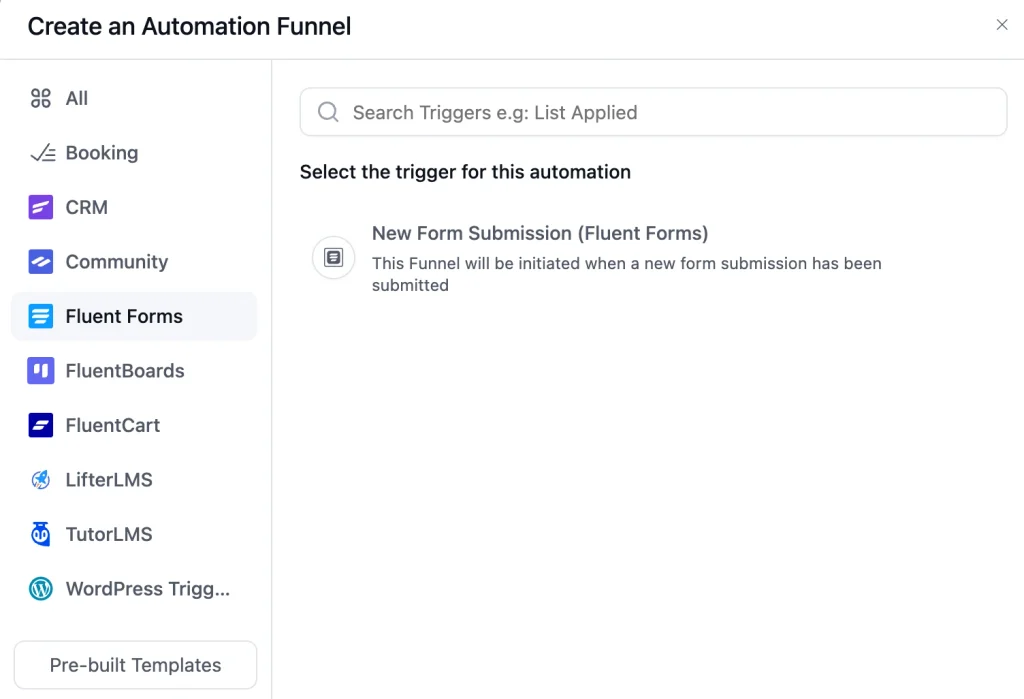Click the form submission trigger icon
Image resolution: width=1024 pixels, height=699 pixels.
pyautogui.click(x=333, y=257)
